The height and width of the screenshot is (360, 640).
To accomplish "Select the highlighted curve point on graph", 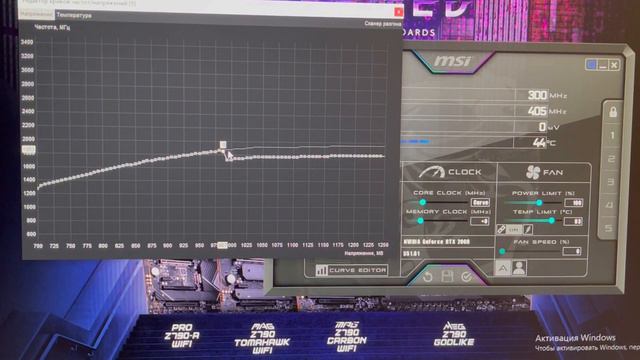I will tap(223, 144).
